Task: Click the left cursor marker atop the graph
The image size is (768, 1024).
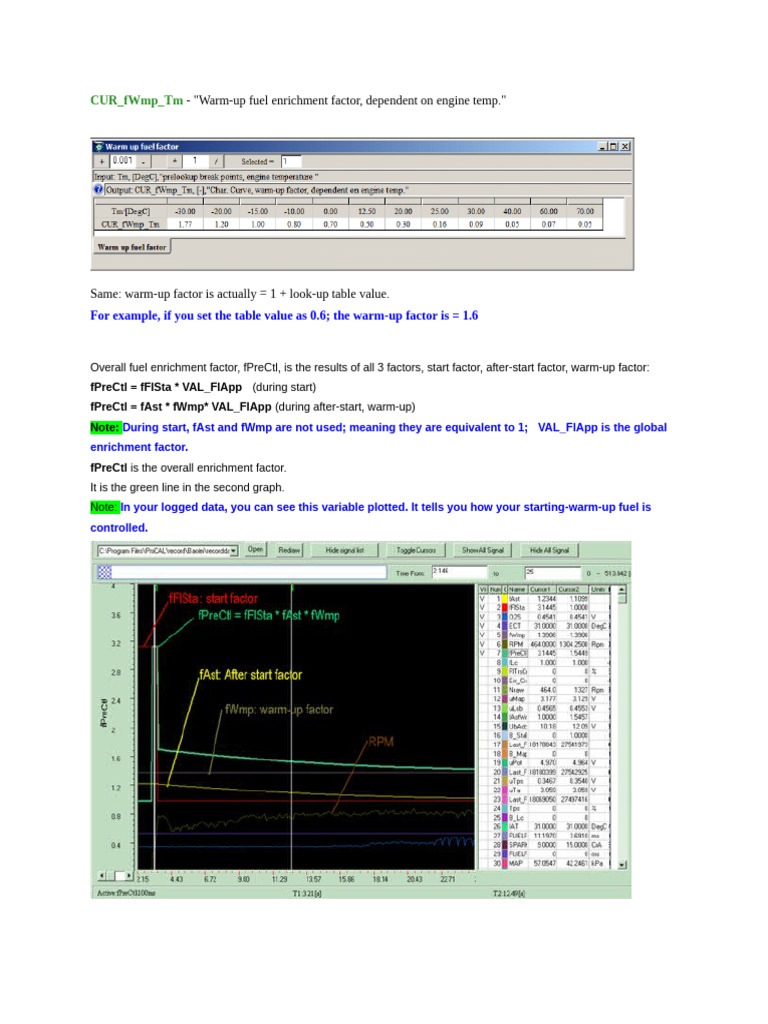Action: pos(155,588)
